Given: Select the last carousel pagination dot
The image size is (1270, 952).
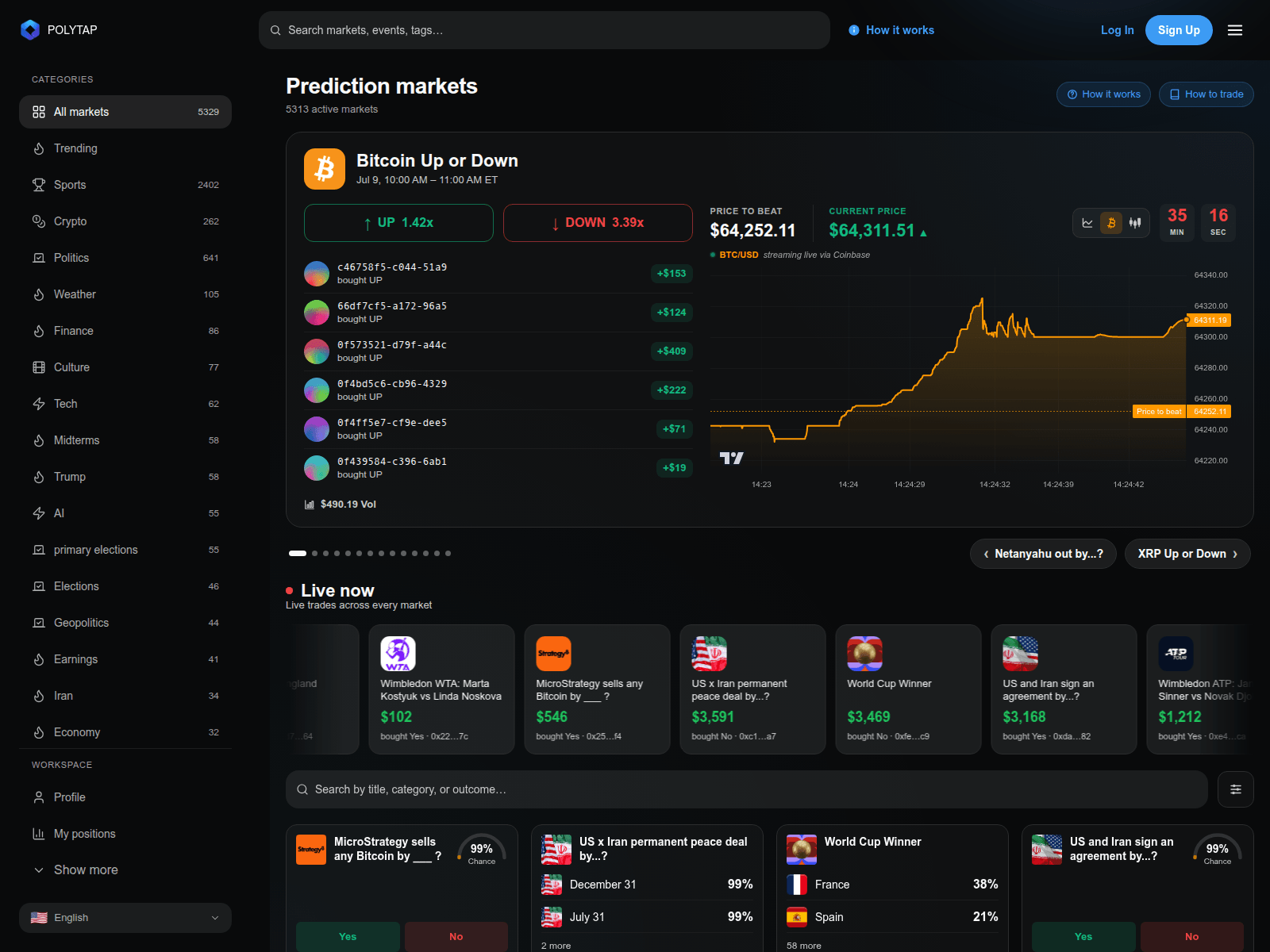Looking at the screenshot, I should pyautogui.click(x=448, y=554).
